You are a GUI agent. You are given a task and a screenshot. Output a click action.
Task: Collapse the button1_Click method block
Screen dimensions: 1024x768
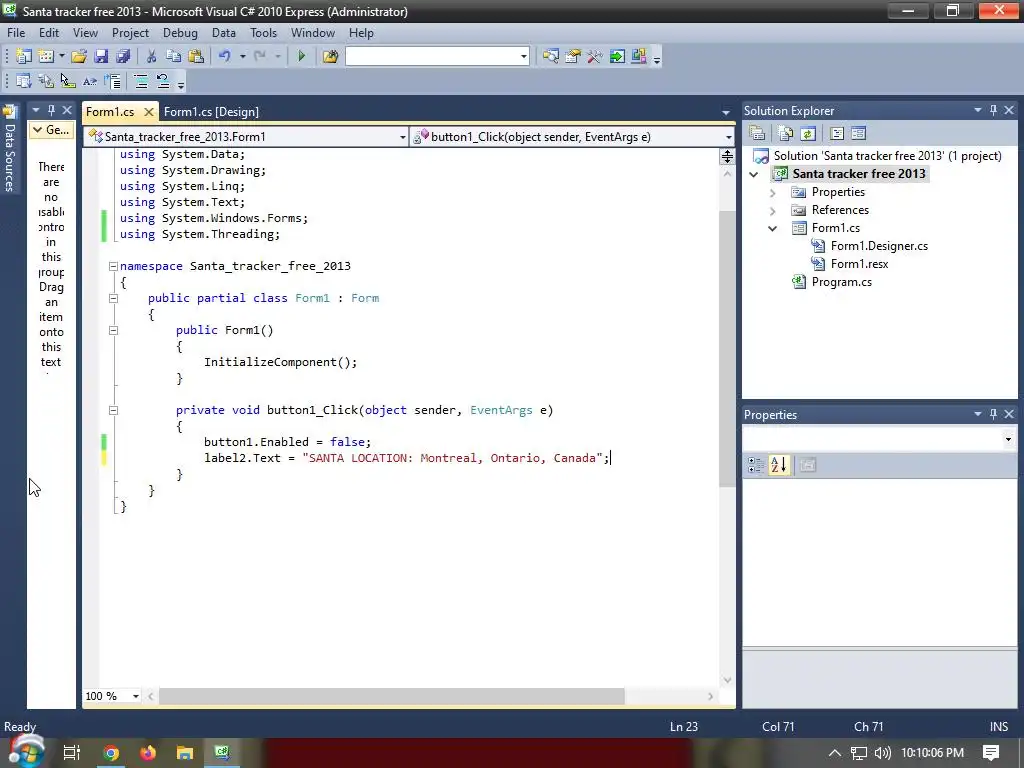click(113, 411)
